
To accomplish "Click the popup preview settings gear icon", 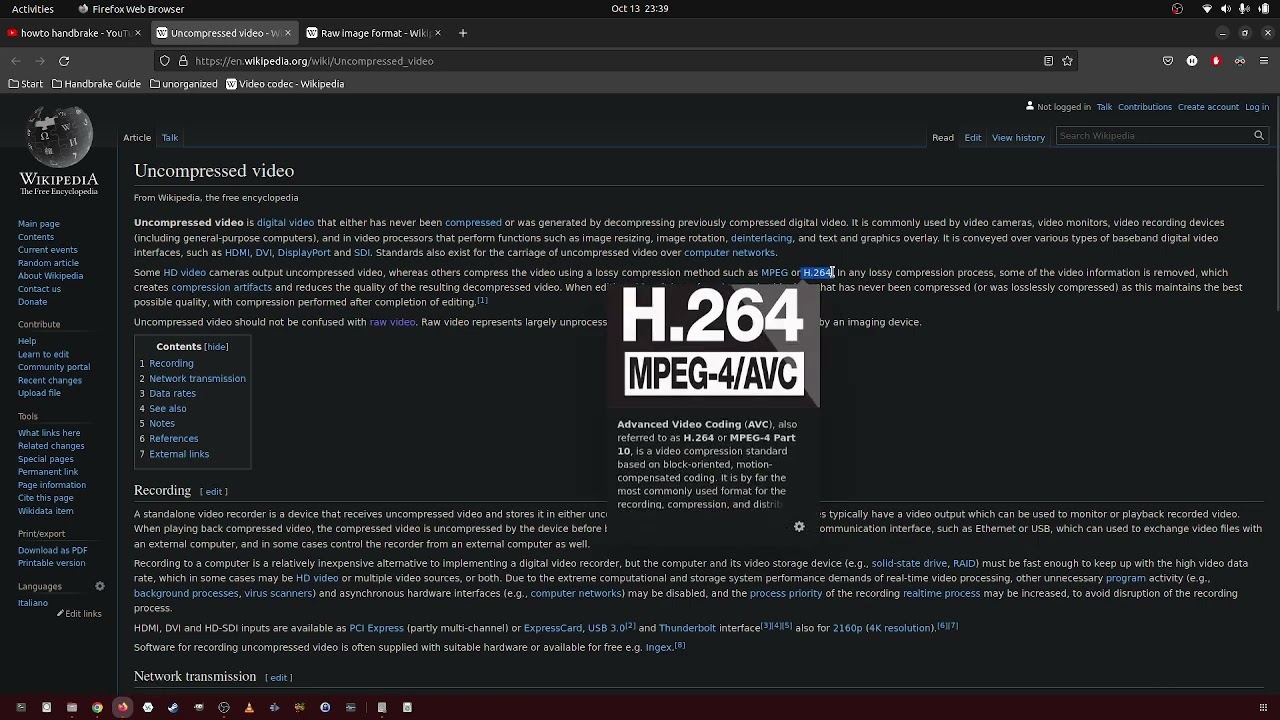I will (799, 527).
